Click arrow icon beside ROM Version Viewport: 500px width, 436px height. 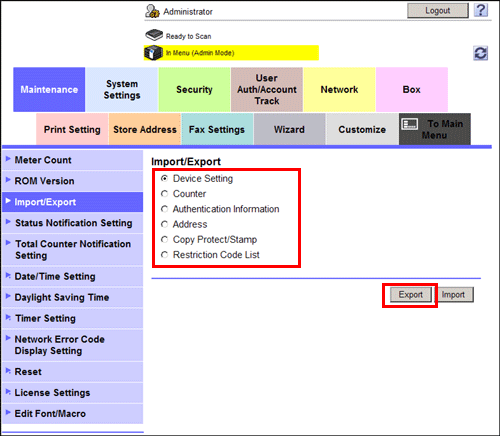tap(8, 180)
